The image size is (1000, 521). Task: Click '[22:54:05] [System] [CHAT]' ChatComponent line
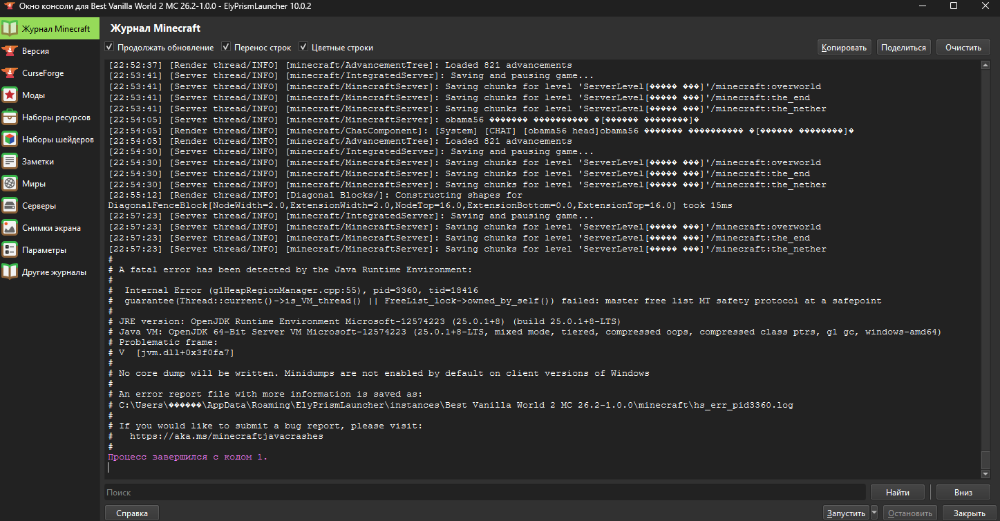(481, 131)
